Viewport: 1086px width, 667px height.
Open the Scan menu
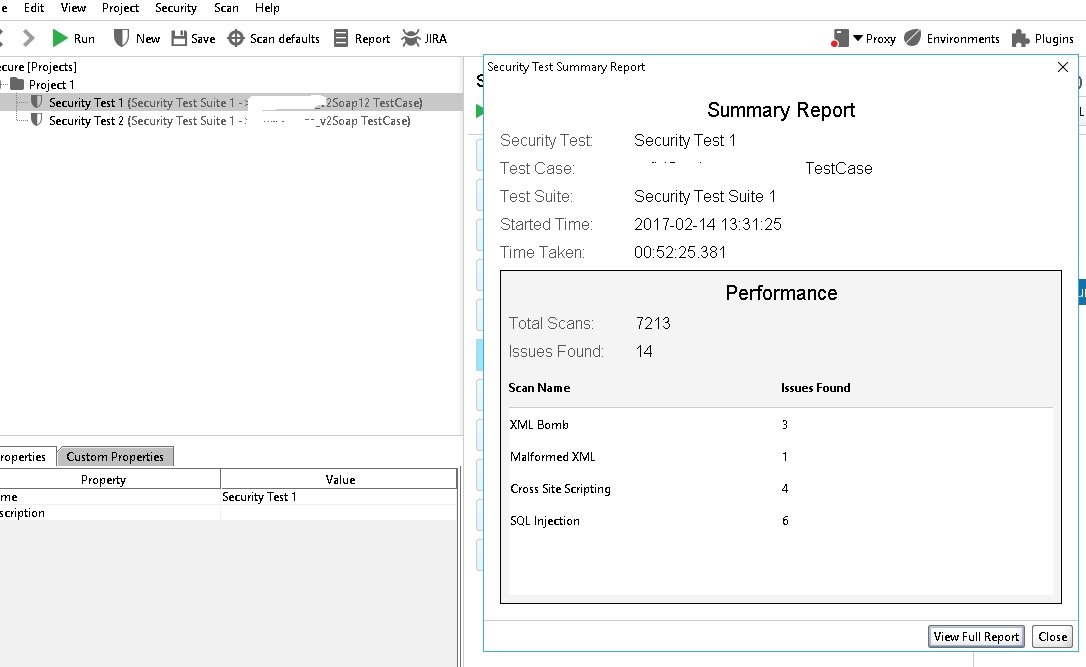click(x=226, y=8)
